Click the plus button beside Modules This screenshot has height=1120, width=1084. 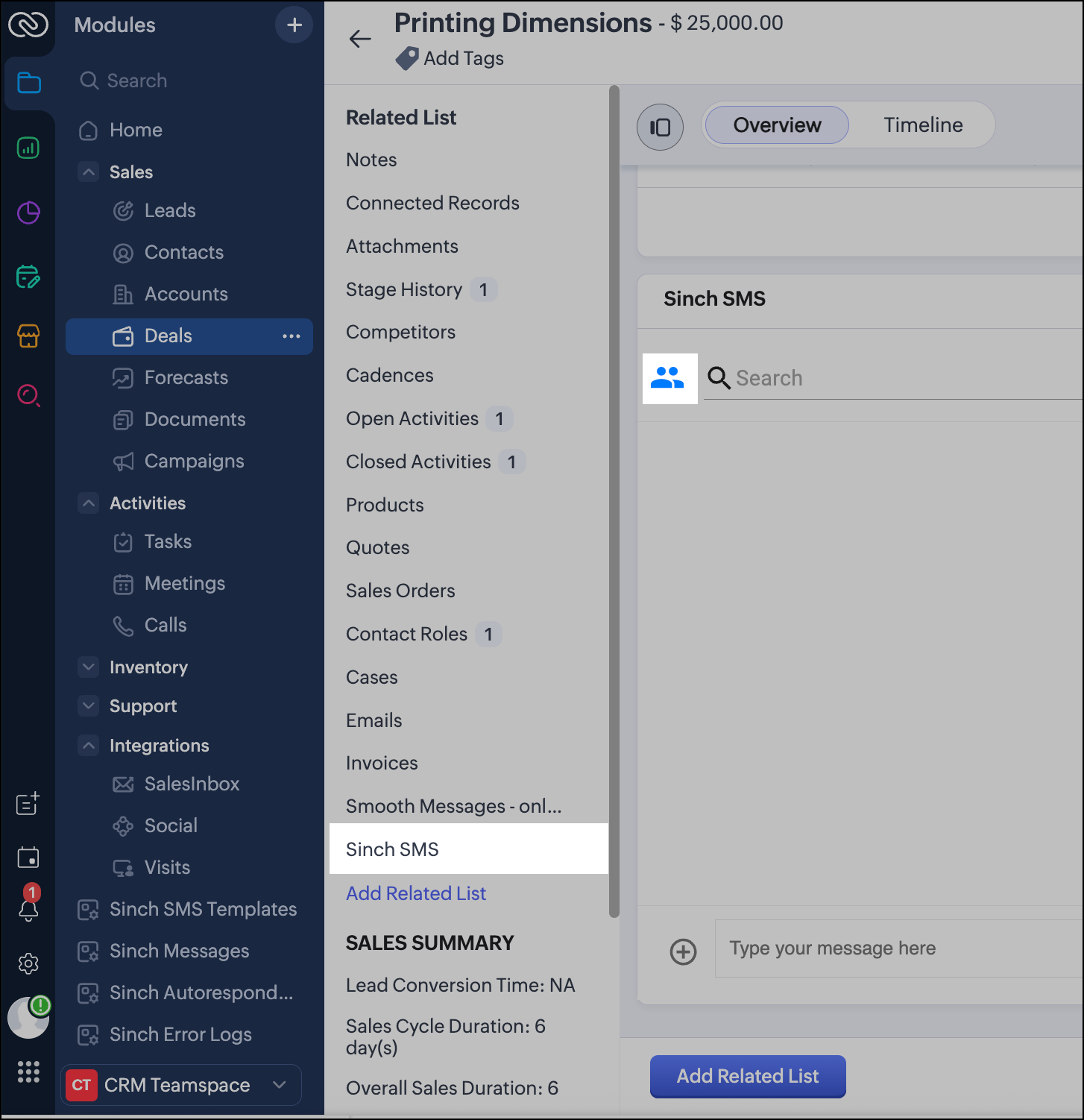pyautogui.click(x=294, y=25)
